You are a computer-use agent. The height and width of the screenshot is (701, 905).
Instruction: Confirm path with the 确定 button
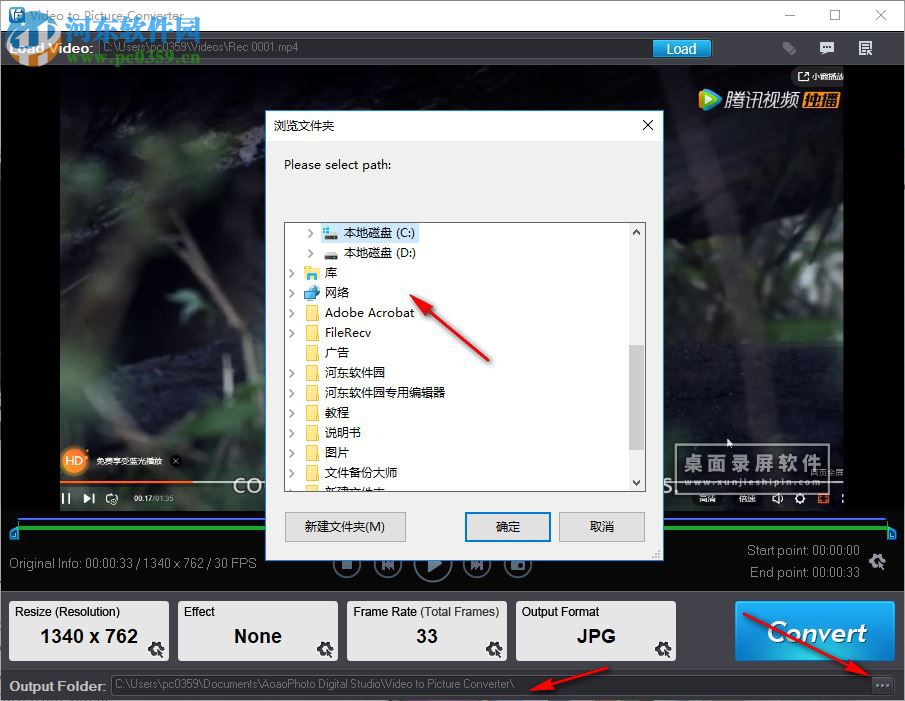tap(508, 527)
